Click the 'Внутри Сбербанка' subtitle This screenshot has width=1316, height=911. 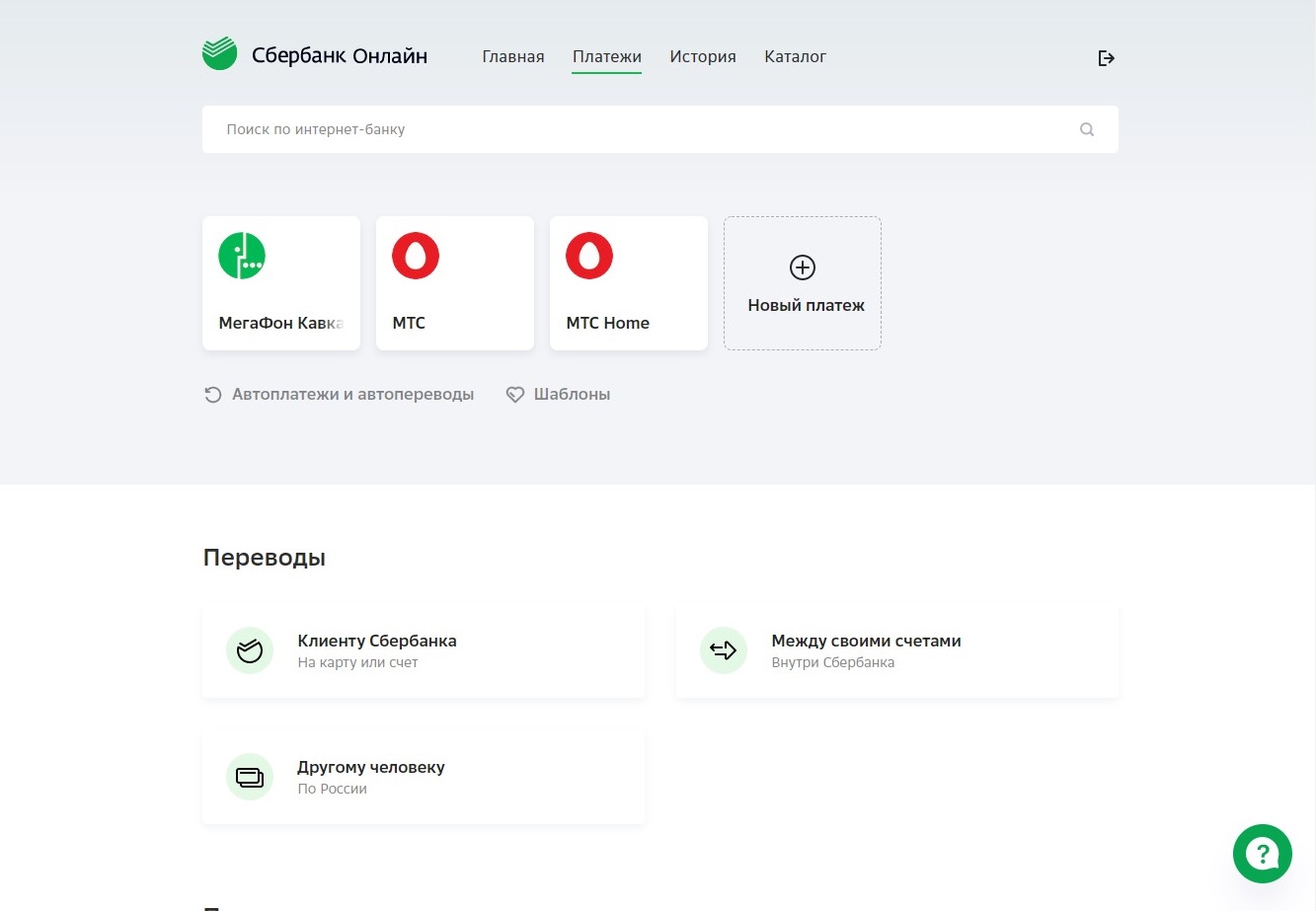coord(833,663)
